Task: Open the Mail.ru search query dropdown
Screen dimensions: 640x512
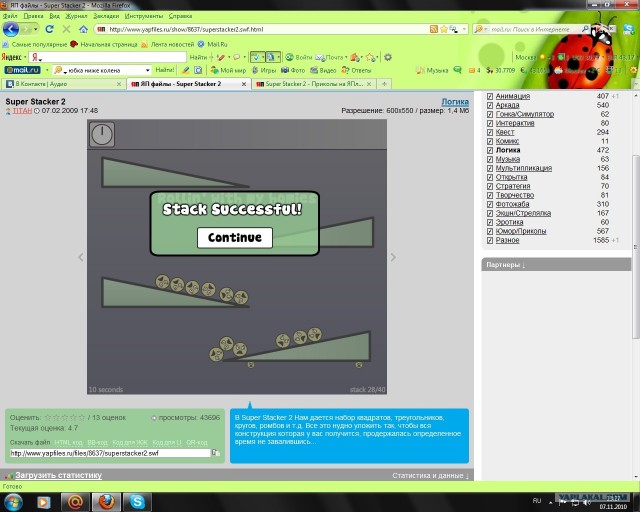Action: 148,70
